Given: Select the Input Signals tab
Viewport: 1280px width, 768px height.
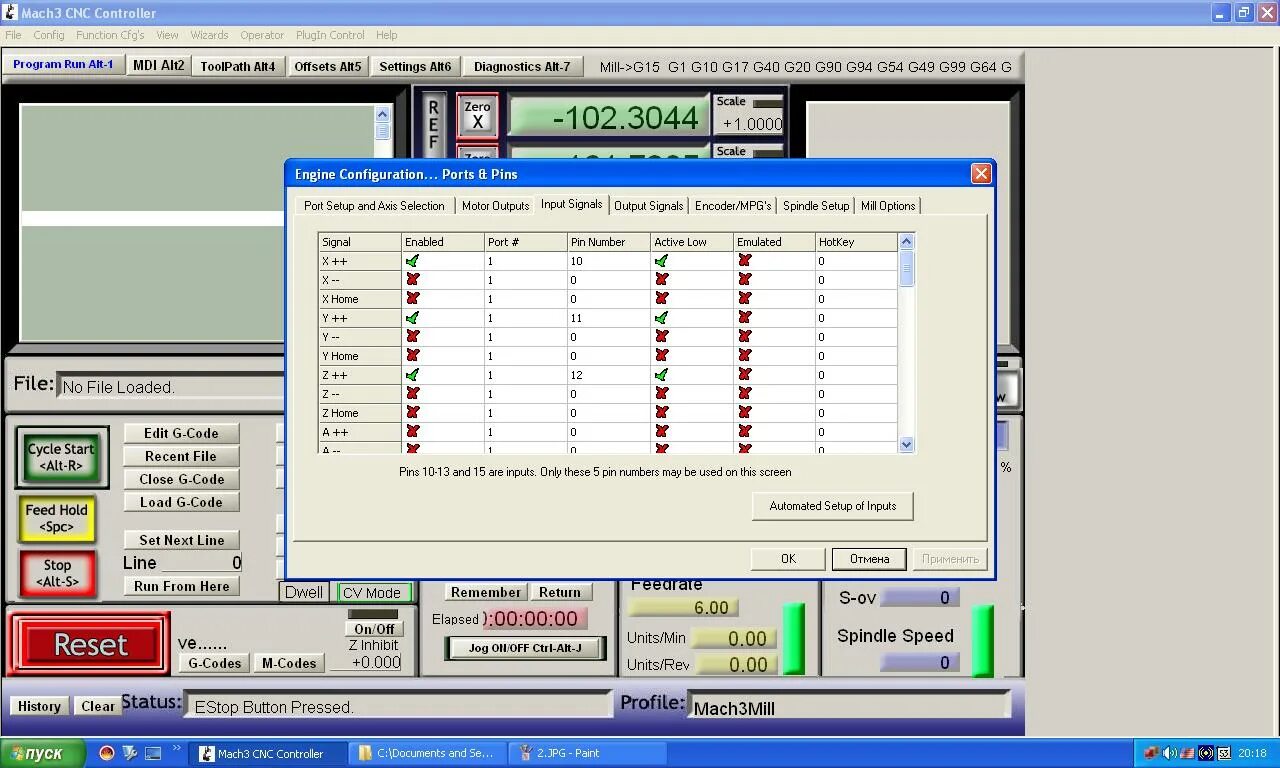Looking at the screenshot, I should [572, 204].
